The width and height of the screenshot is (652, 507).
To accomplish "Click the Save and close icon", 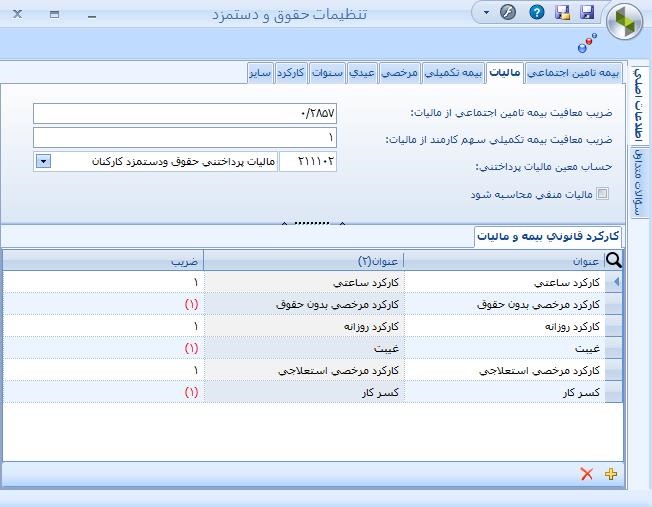I will pos(563,13).
